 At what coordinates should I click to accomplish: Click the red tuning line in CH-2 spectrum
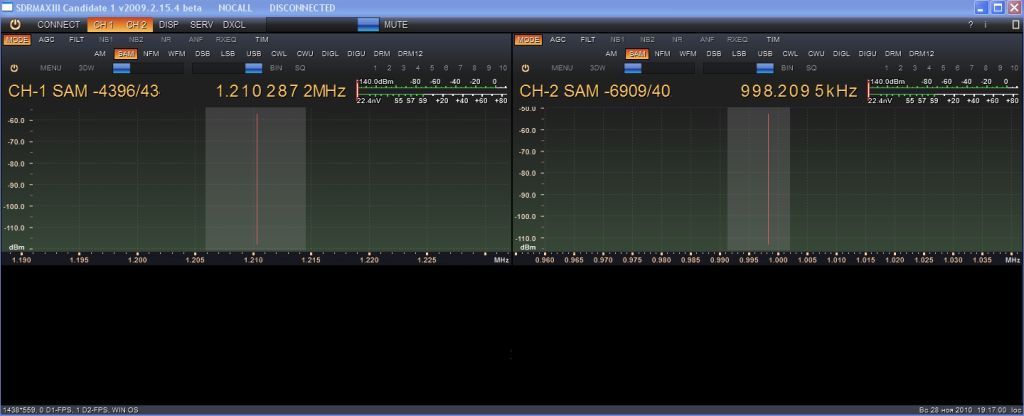[x=768, y=178]
